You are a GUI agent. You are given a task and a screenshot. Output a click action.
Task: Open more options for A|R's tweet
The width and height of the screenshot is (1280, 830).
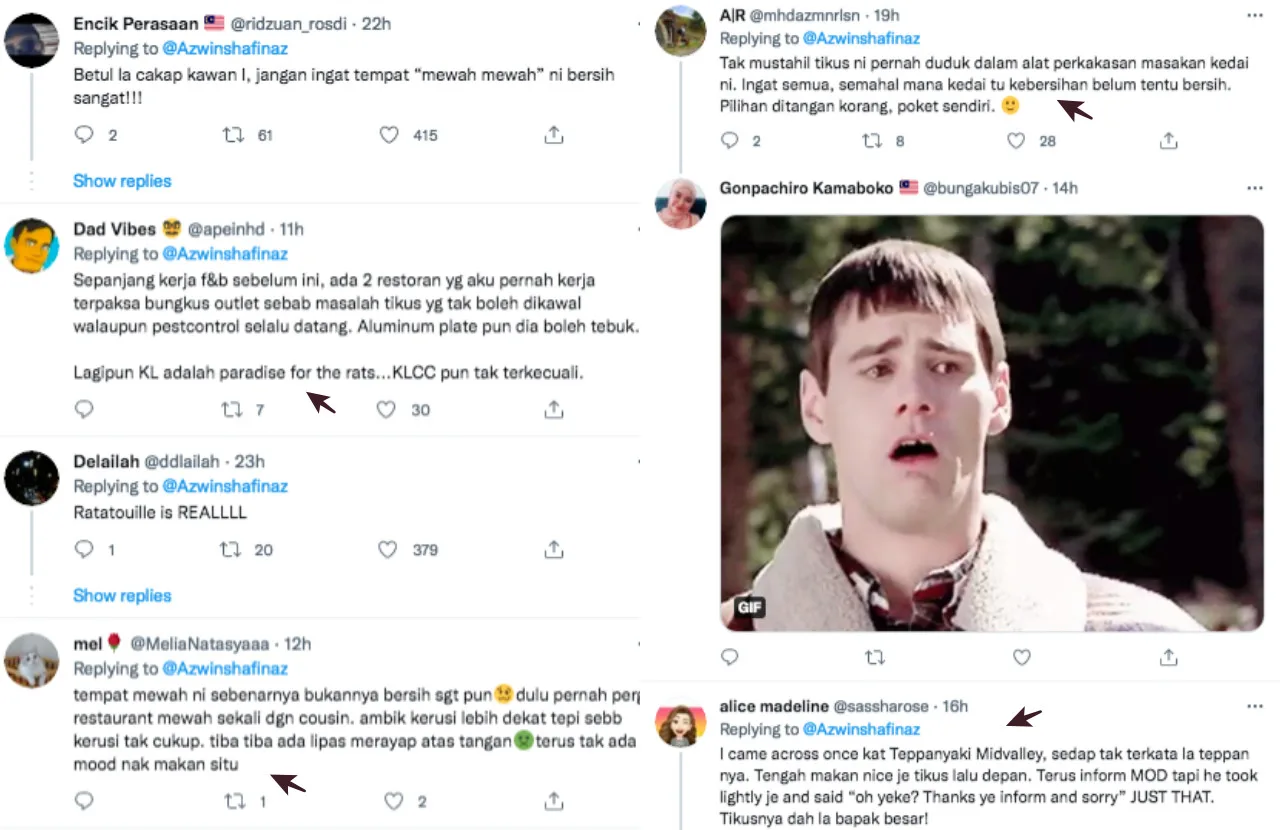point(1254,16)
